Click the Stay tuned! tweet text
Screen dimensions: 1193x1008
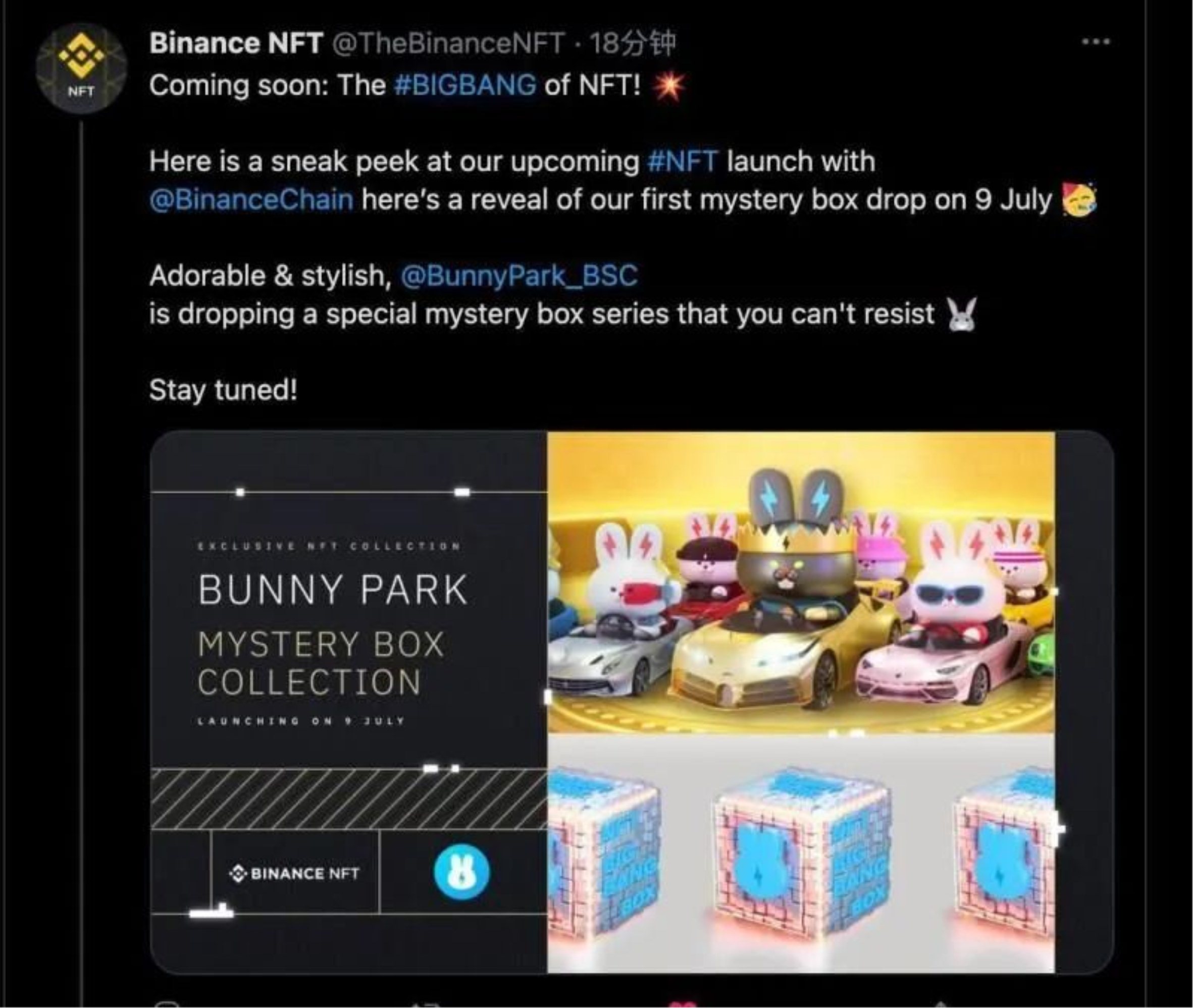coord(224,391)
